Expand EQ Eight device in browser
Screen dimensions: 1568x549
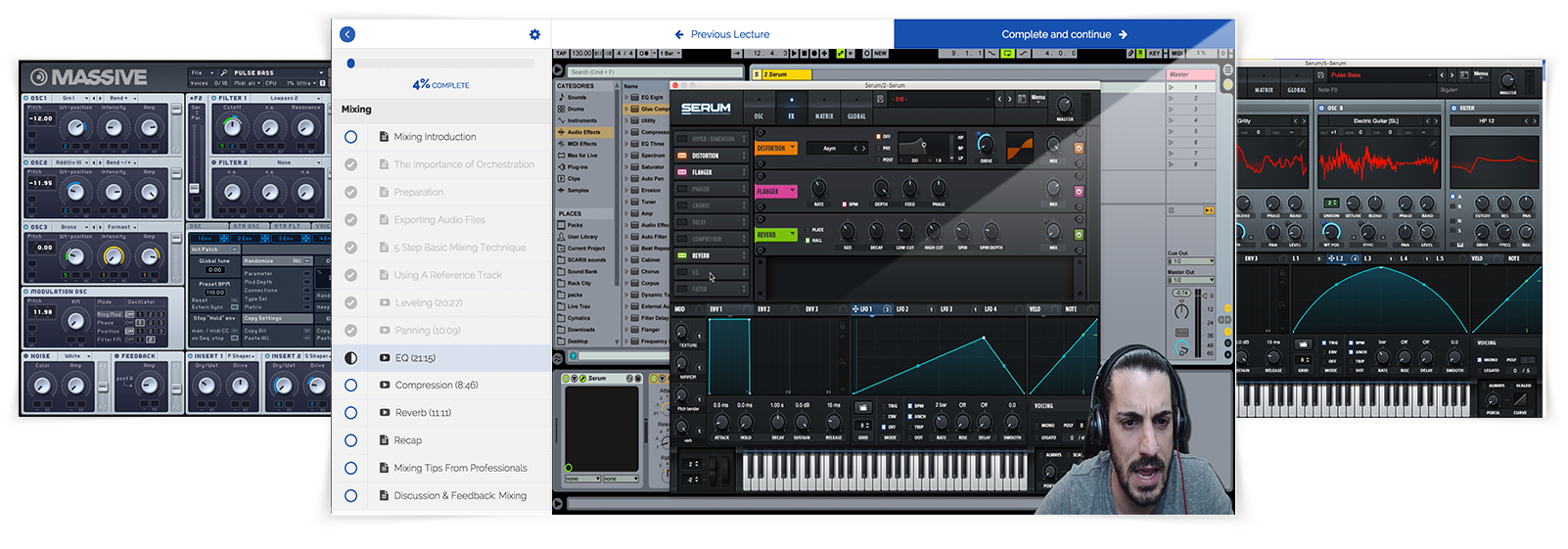[x=627, y=98]
